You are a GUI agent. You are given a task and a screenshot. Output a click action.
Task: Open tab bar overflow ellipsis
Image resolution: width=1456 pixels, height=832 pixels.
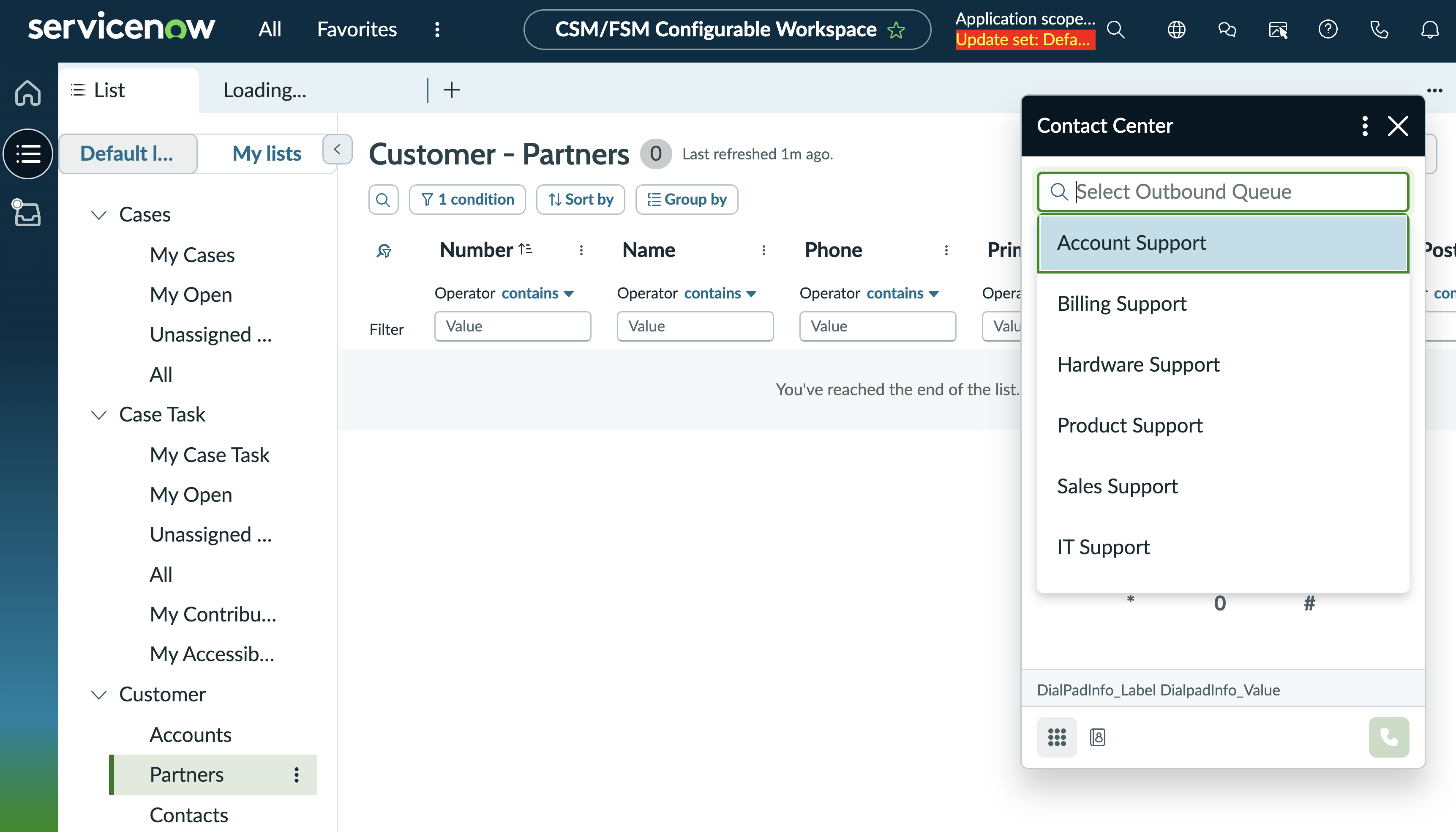(x=1434, y=90)
